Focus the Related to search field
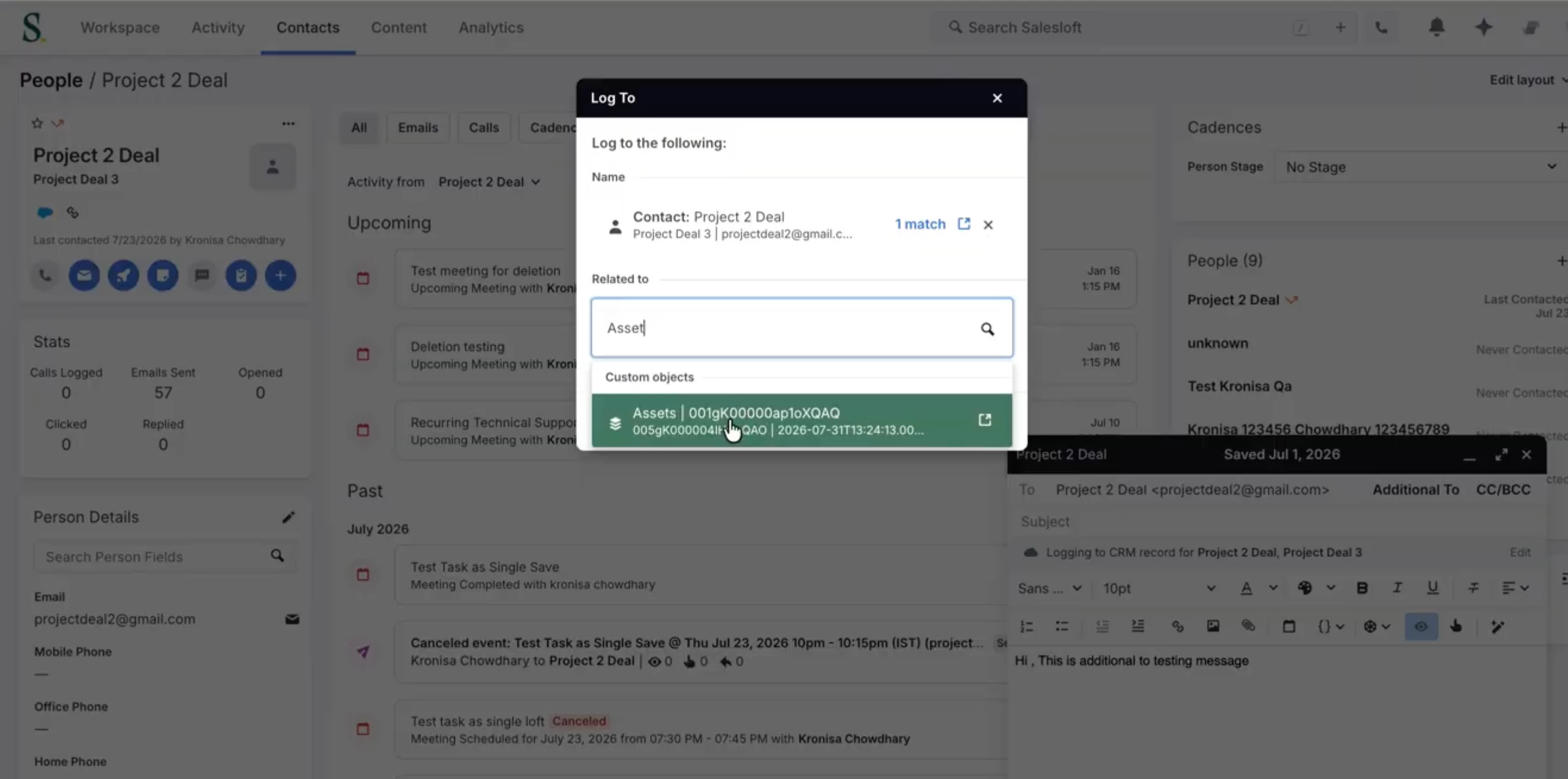This screenshot has width=1568, height=779. pos(801,328)
